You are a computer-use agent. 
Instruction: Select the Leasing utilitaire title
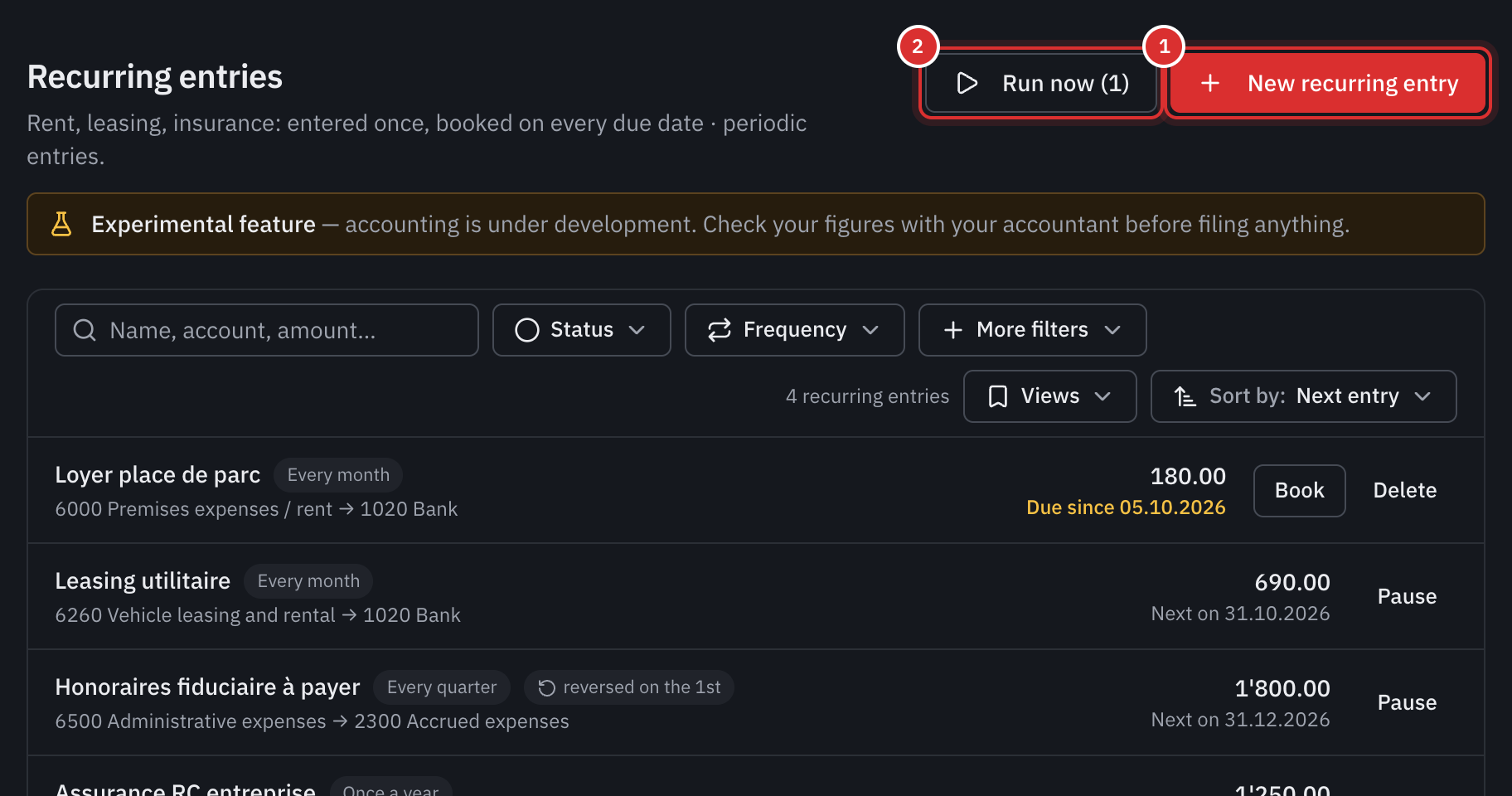coord(143,581)
